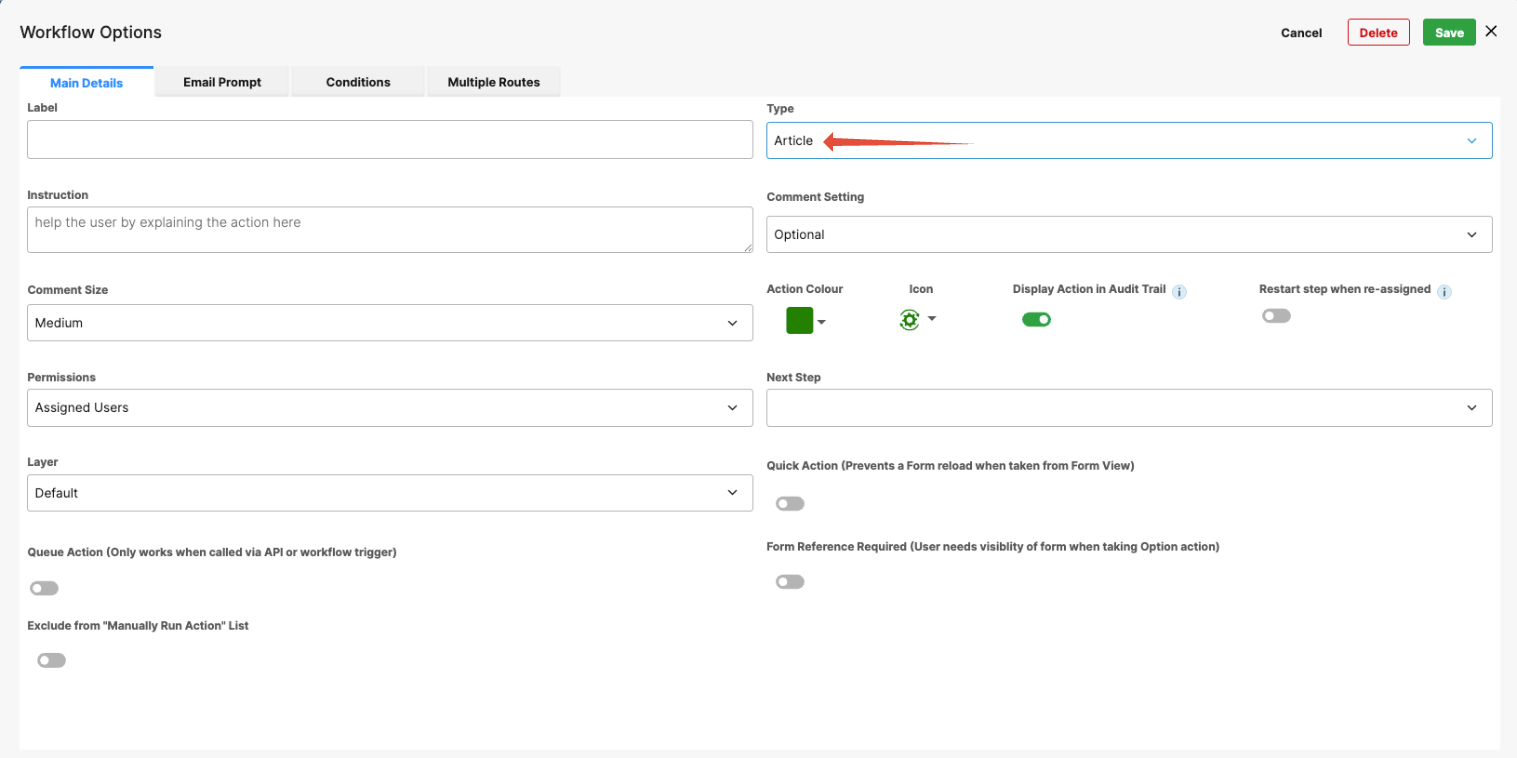Switch to the Main Details tab
This screenshot has height=758, width=1517.
pyautogui.click(x=87, y=82)
